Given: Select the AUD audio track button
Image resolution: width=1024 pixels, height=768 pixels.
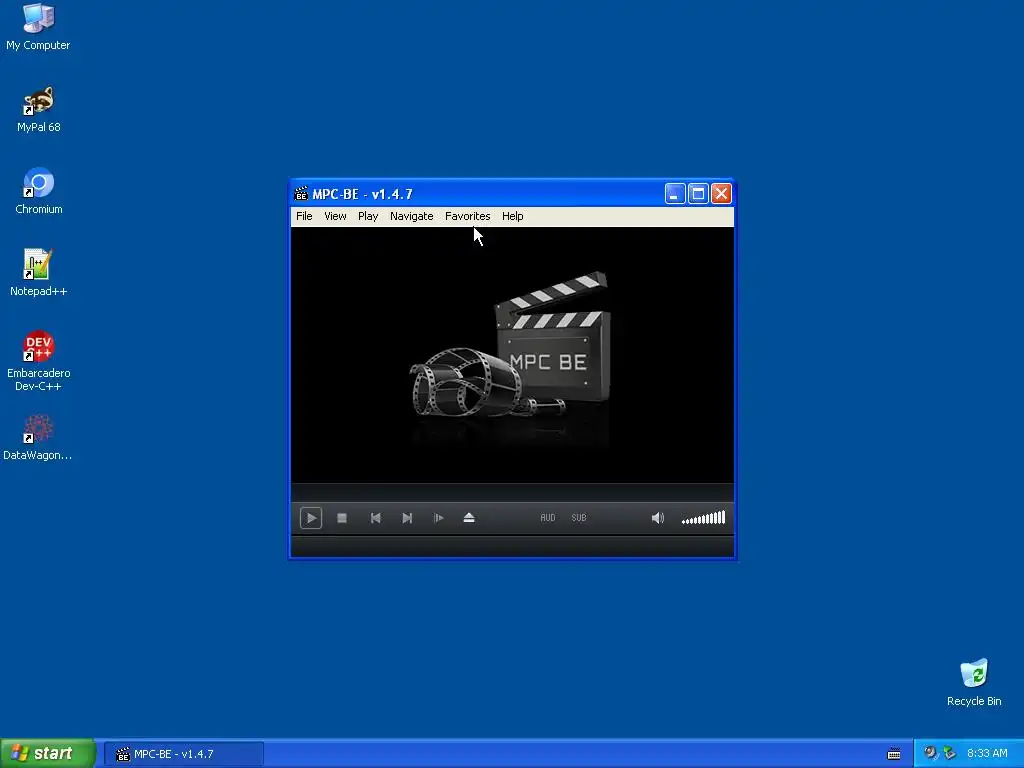Looking at the screenshot, I should coord(548,518).
